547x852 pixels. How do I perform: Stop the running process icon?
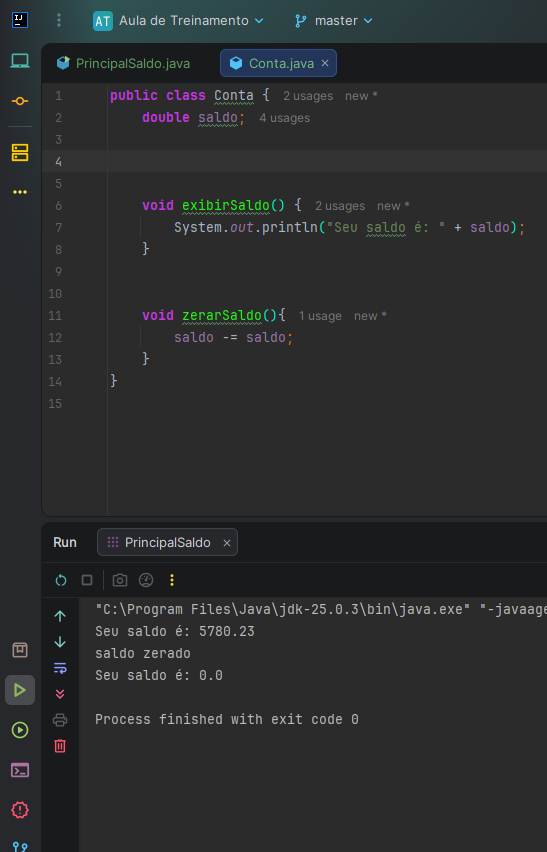tap(87, 580)
